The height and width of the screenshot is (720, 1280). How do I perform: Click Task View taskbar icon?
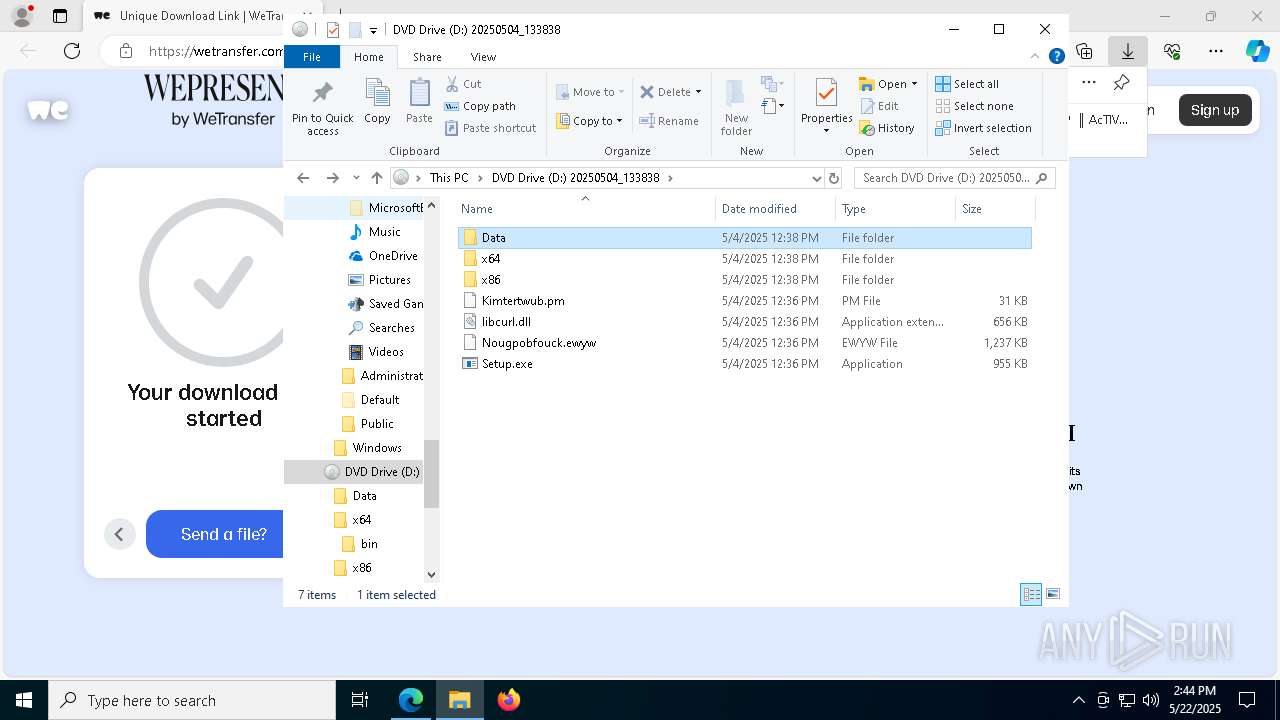point(360,700)
